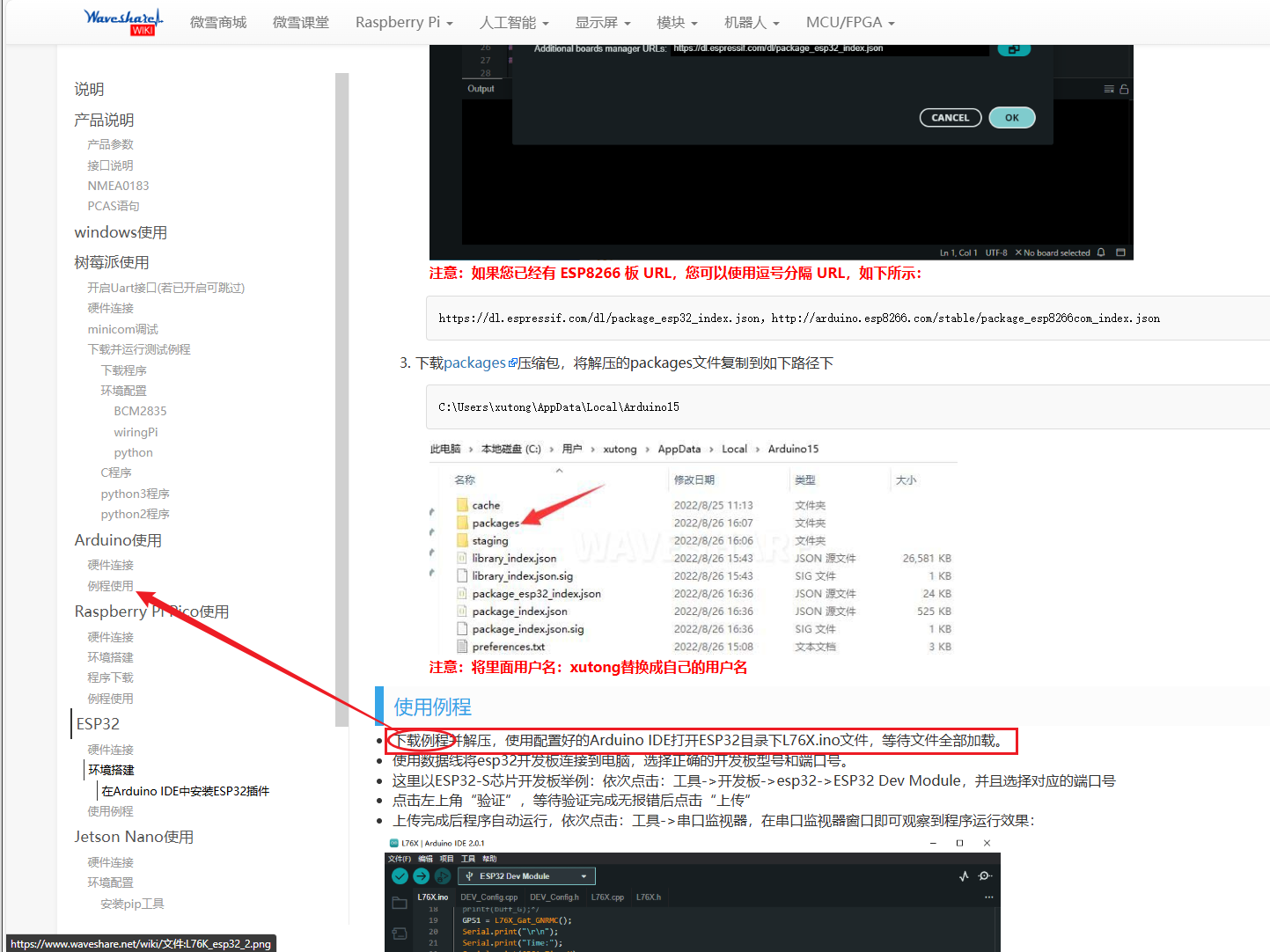Click the Waveshare WIKI logo

pyautogui.click(x=124, y=22)
